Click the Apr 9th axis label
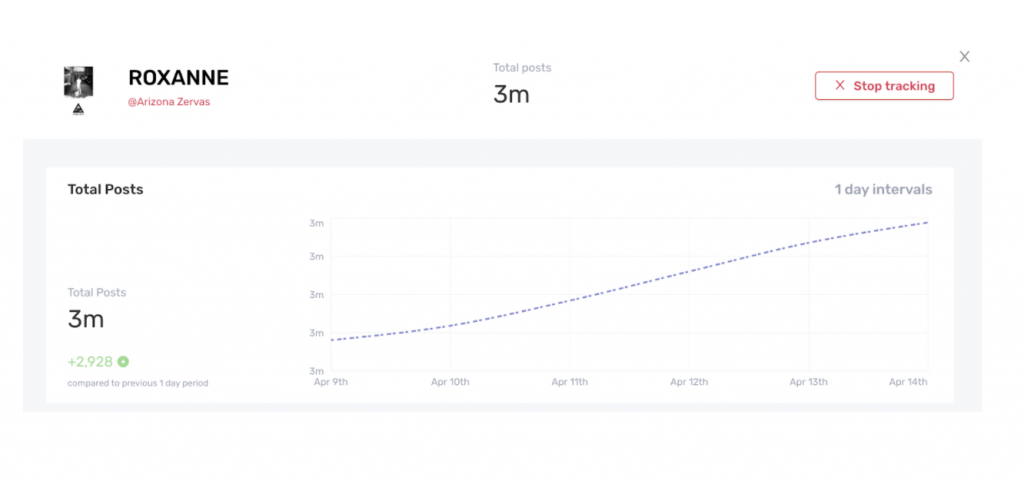 click(x=331, y=382)
